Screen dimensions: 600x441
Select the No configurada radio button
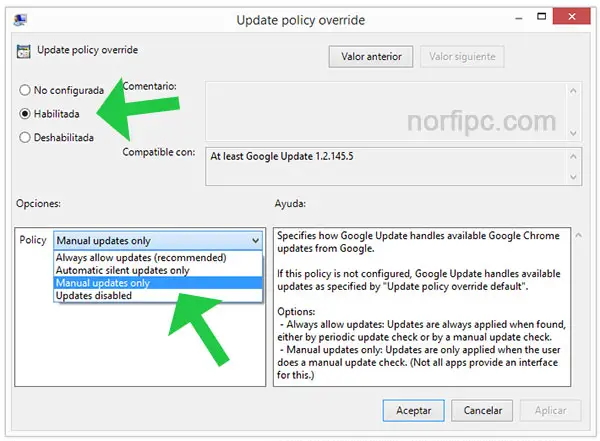[x=25, y=90]
